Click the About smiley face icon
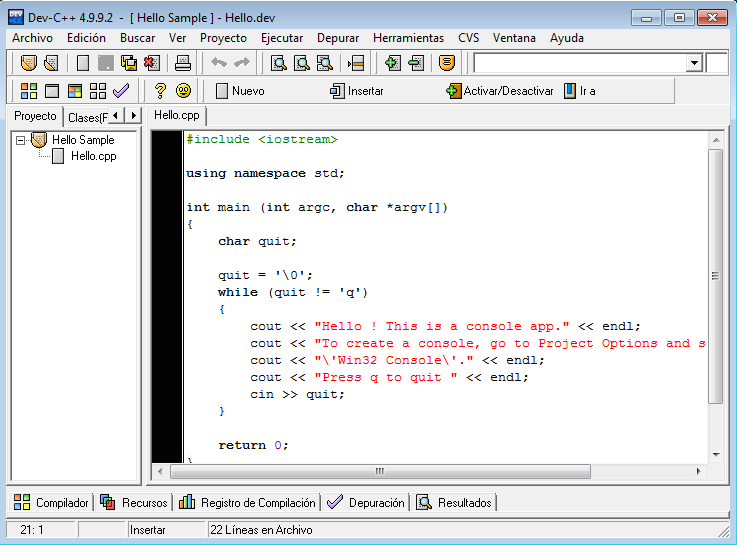This screenshot has width=737, height=545. point(184,91)
